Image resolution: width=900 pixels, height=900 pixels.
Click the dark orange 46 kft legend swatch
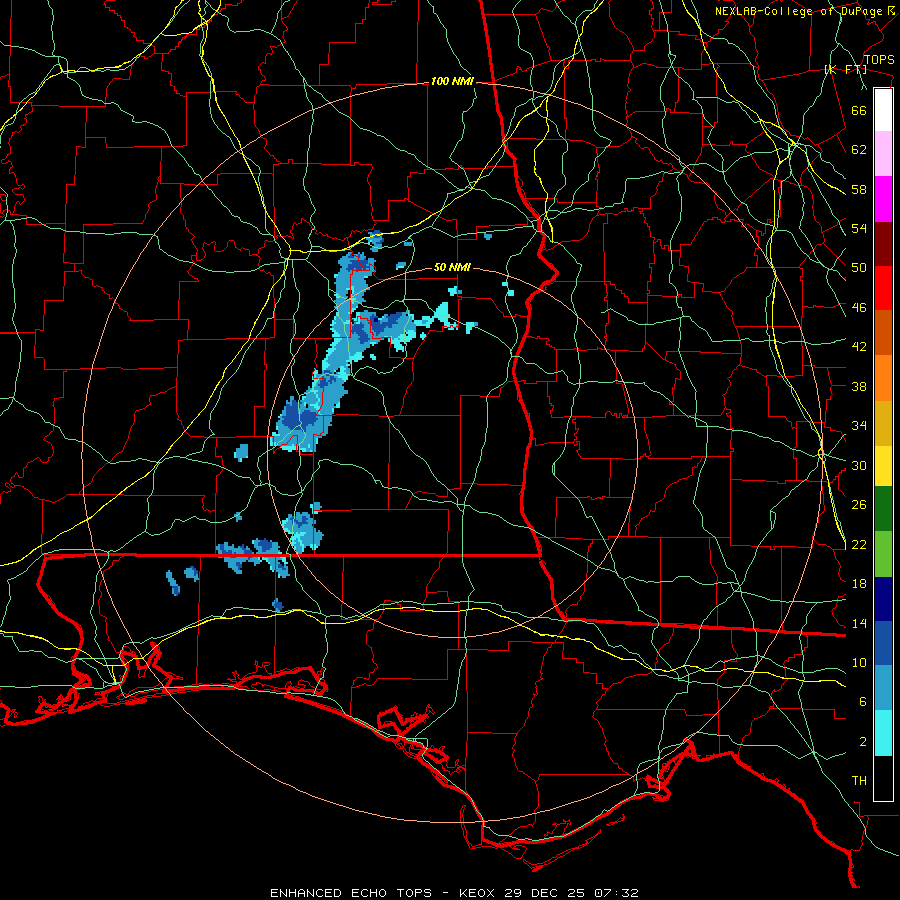(x=883, y=332)
